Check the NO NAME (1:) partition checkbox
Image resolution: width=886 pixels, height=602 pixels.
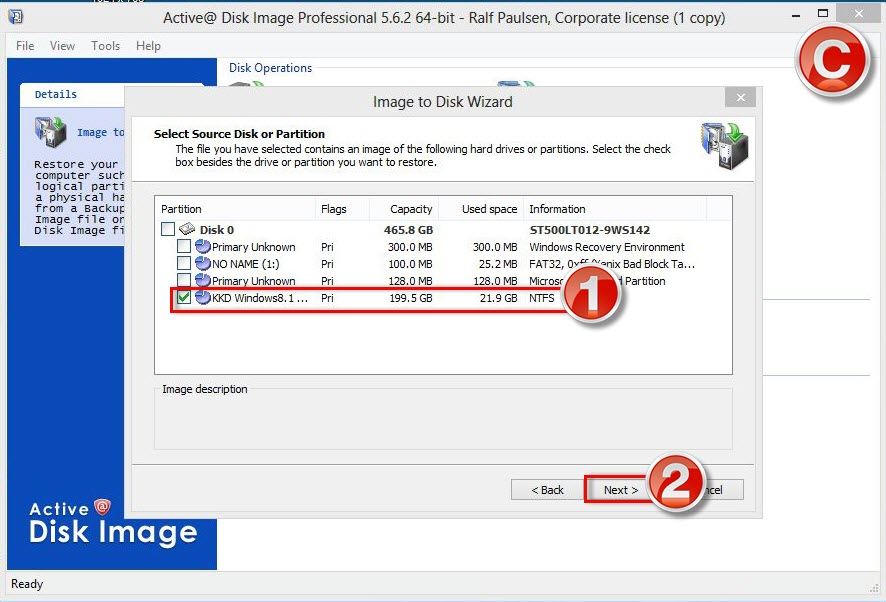tap(184, 263)
